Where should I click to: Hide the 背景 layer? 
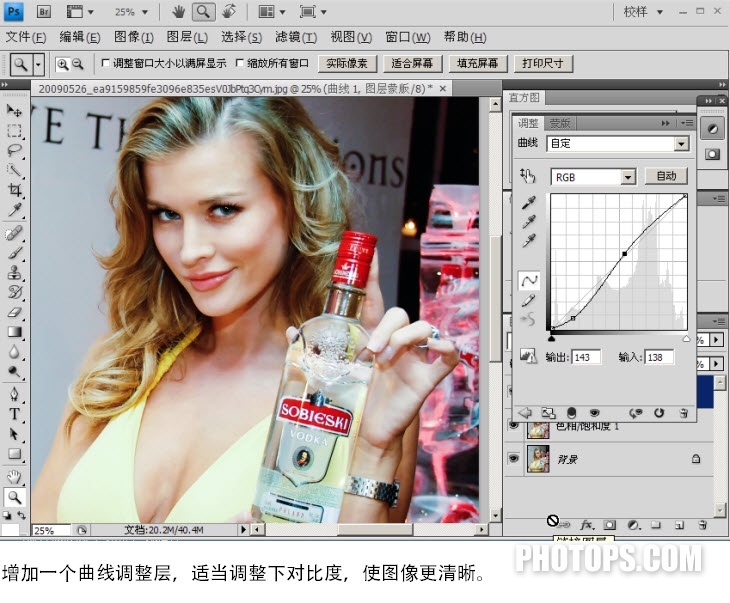tap(514, 459)
